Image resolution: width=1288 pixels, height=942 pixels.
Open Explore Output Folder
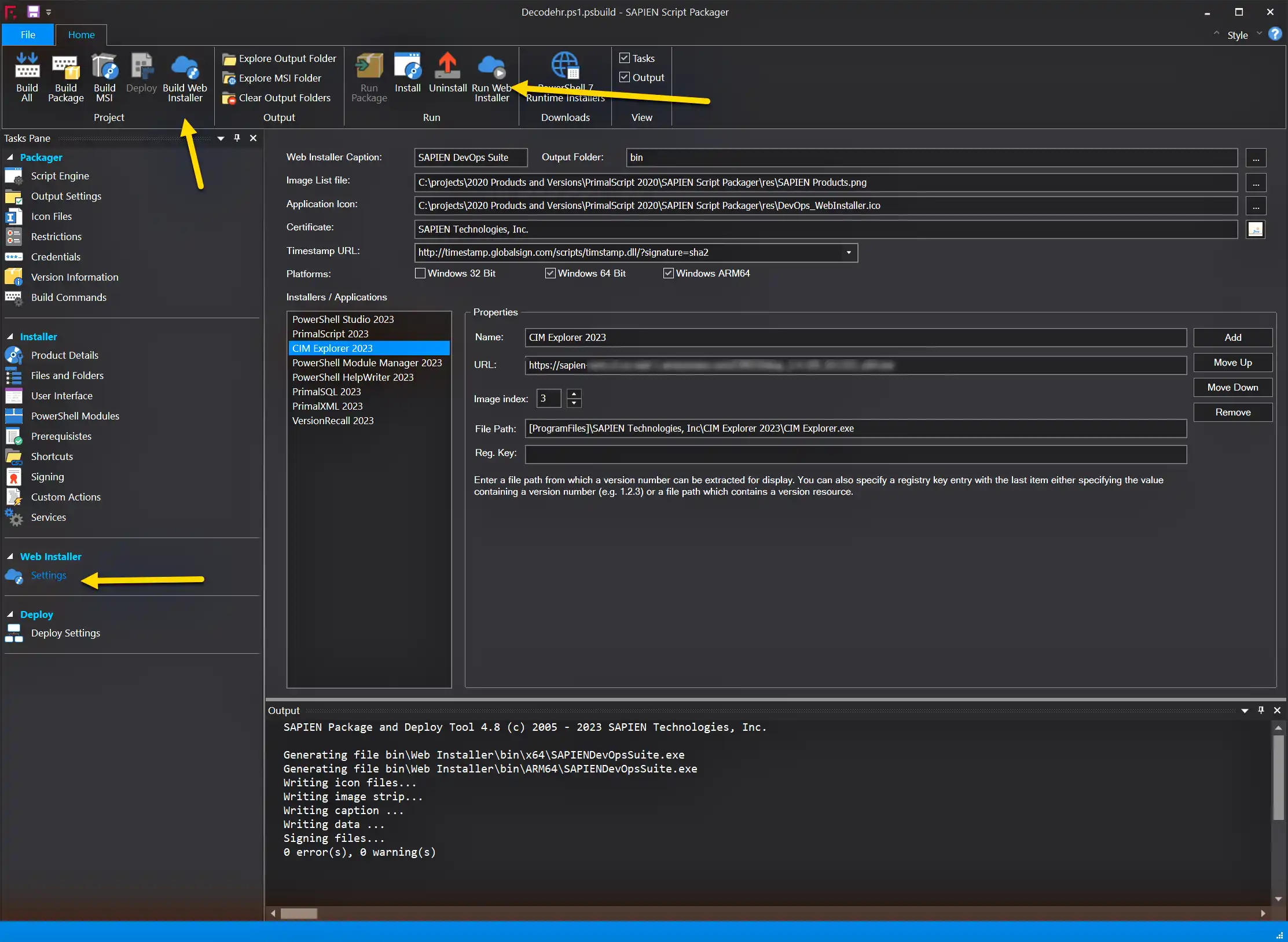pyautogui.click(x=279, y=58)
